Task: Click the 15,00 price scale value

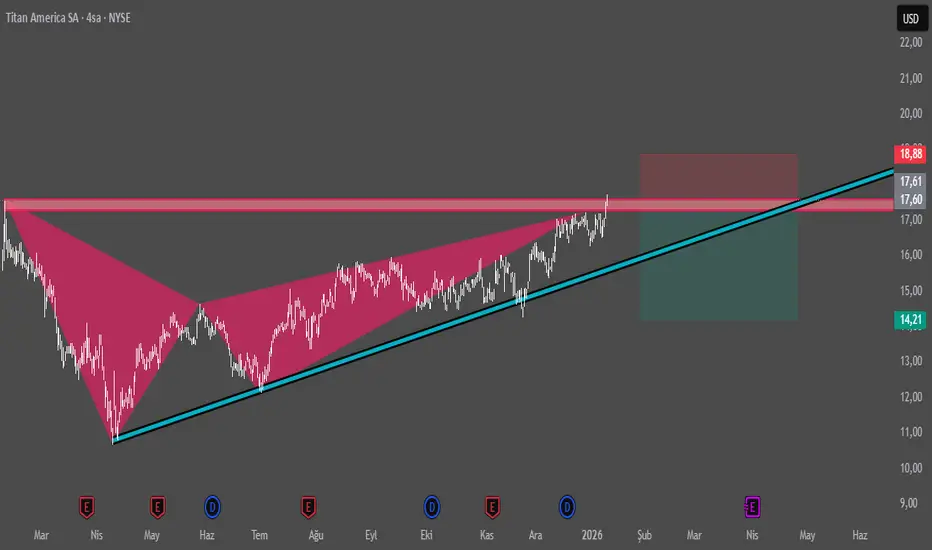Action: point(911,290)
